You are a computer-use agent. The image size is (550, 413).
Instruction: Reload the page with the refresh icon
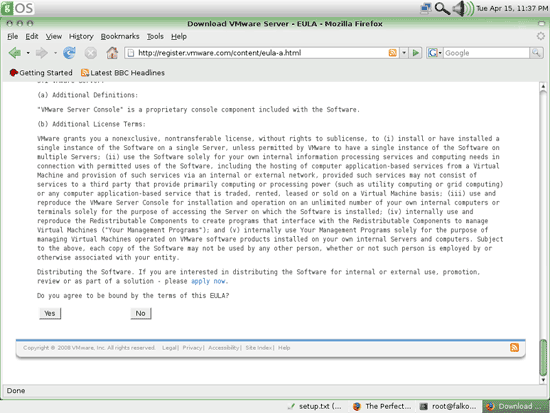tap(69, 53)
